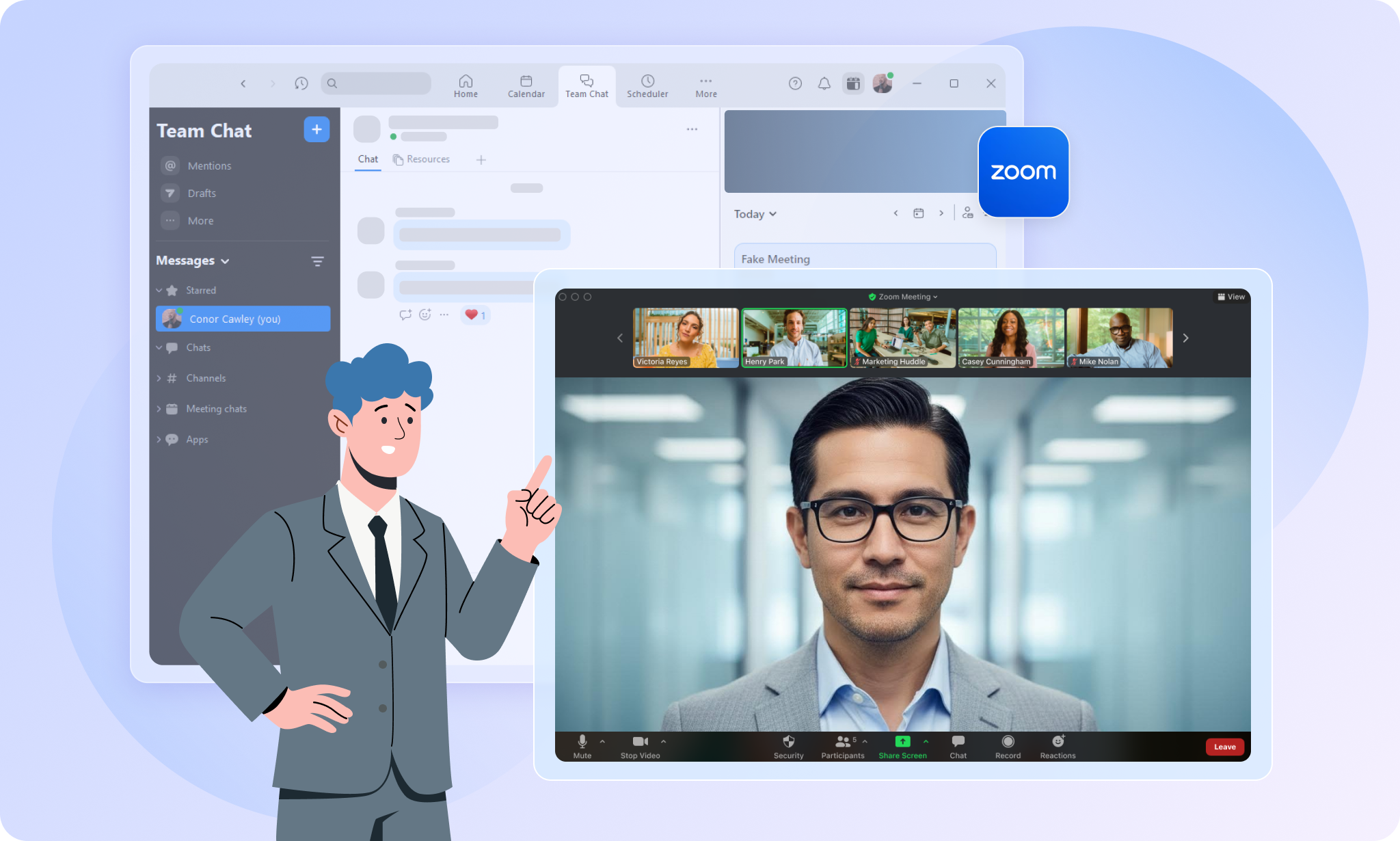Select the Conor Cawley (you) chat
Image resolution: width=1400 pixels, height=841 pixels.
[243, 319]
